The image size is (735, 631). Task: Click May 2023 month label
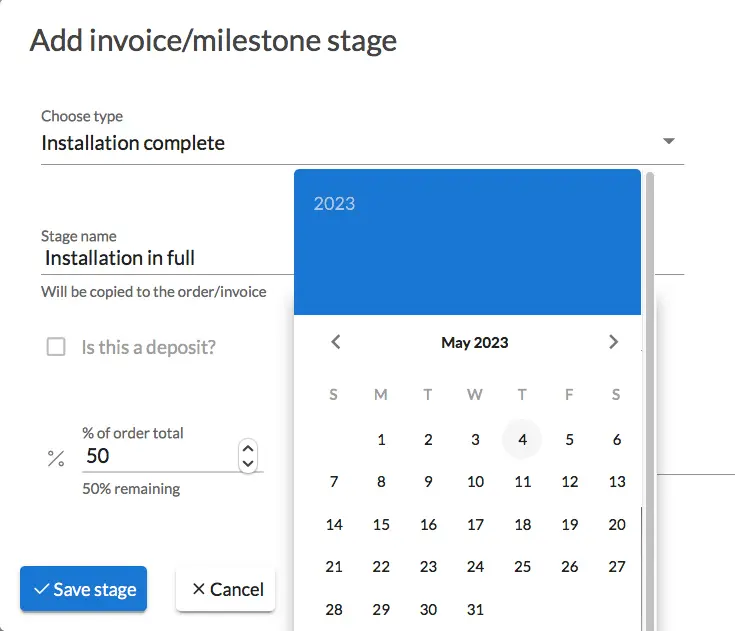[474, 343]
